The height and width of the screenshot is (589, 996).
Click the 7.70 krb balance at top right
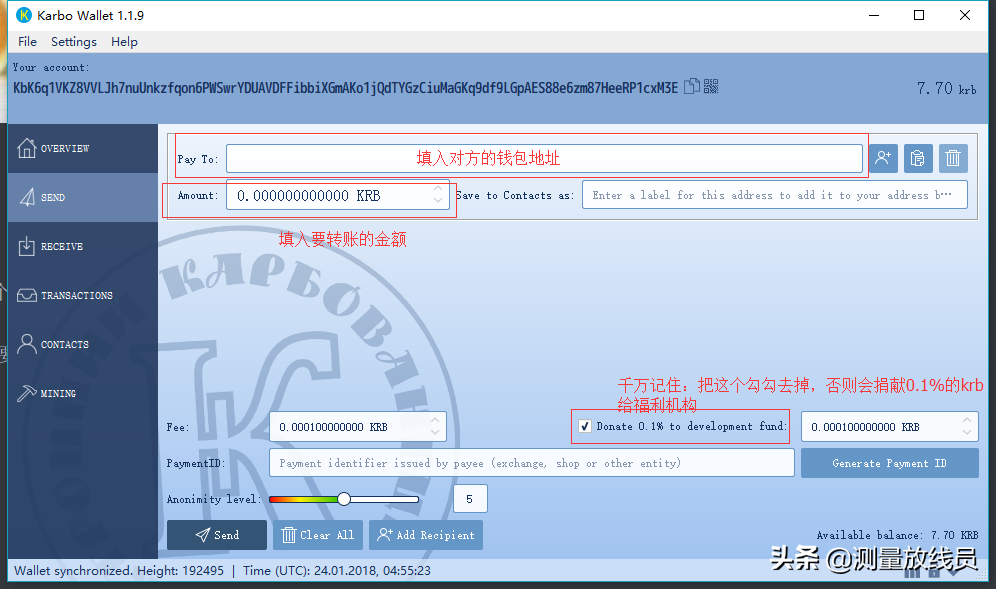[x=946, y=88]
